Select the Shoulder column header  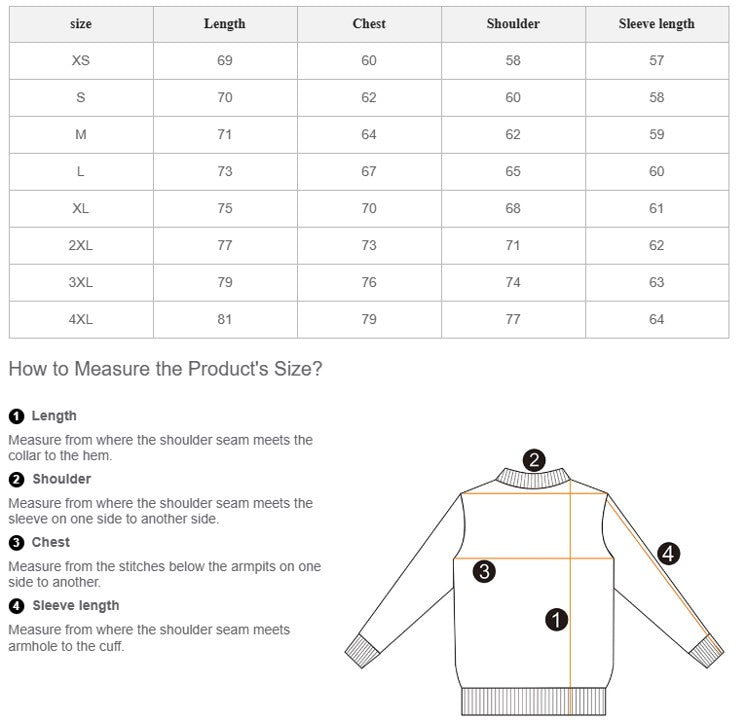(513, 24)
